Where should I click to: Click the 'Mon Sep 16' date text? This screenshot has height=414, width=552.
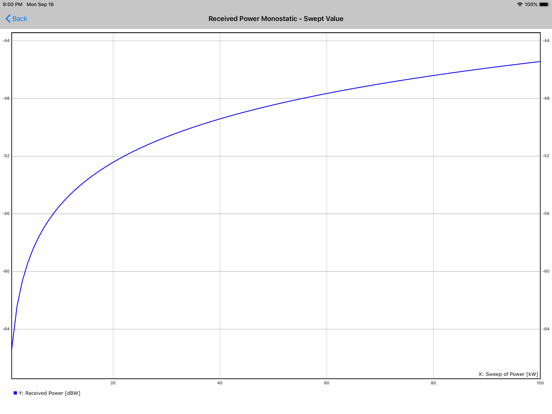pos(40,4)
